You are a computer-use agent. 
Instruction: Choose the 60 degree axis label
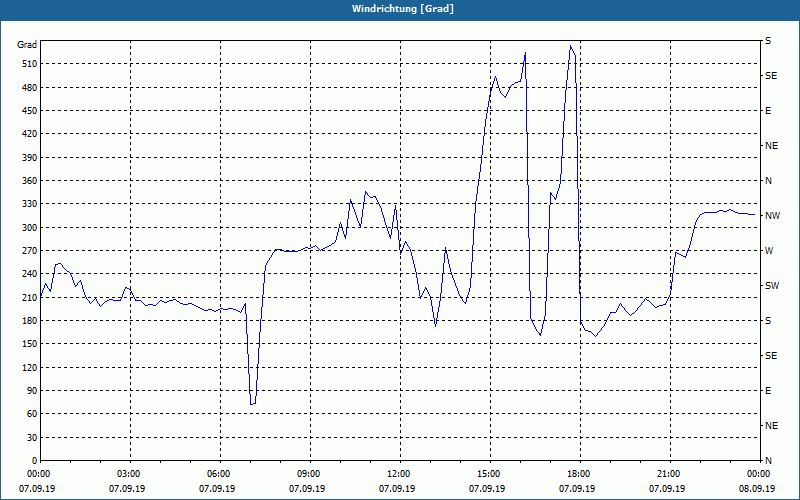click(x=31, y=414)
